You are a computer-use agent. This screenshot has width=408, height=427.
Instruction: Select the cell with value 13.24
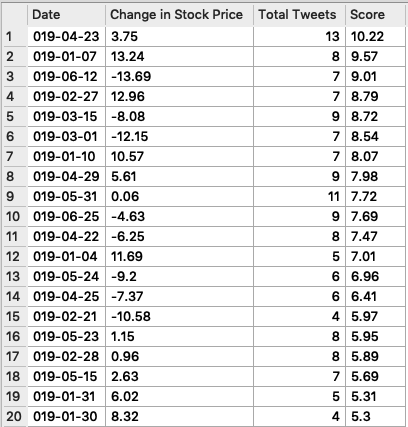(179, 57)
